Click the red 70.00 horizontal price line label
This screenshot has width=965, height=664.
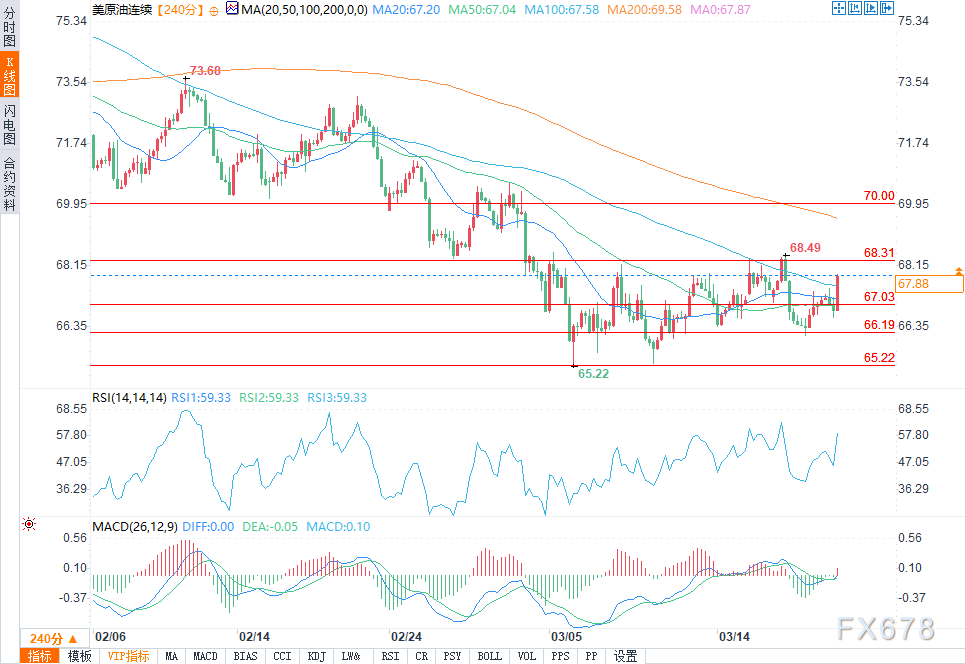click(x=879, y=196)
